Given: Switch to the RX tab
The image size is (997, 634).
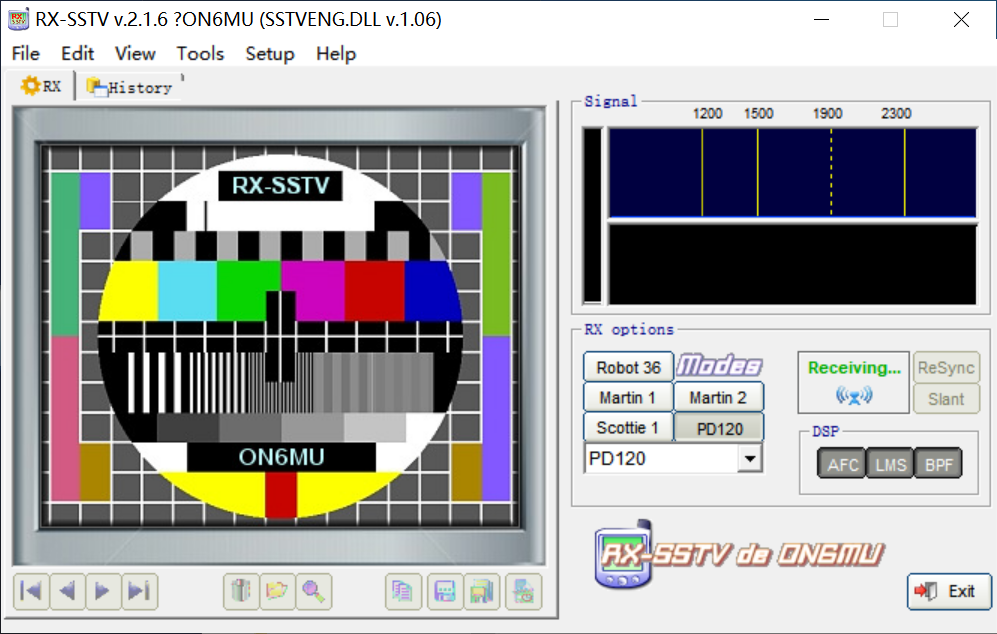Looking at the screenshot, I should pos(42,86).
